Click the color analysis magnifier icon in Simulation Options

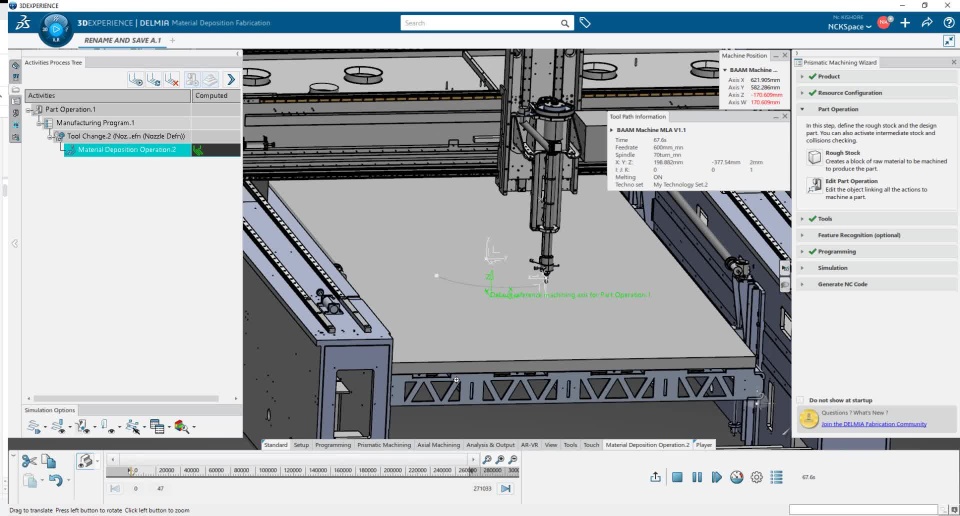click(x=181, y=427)
